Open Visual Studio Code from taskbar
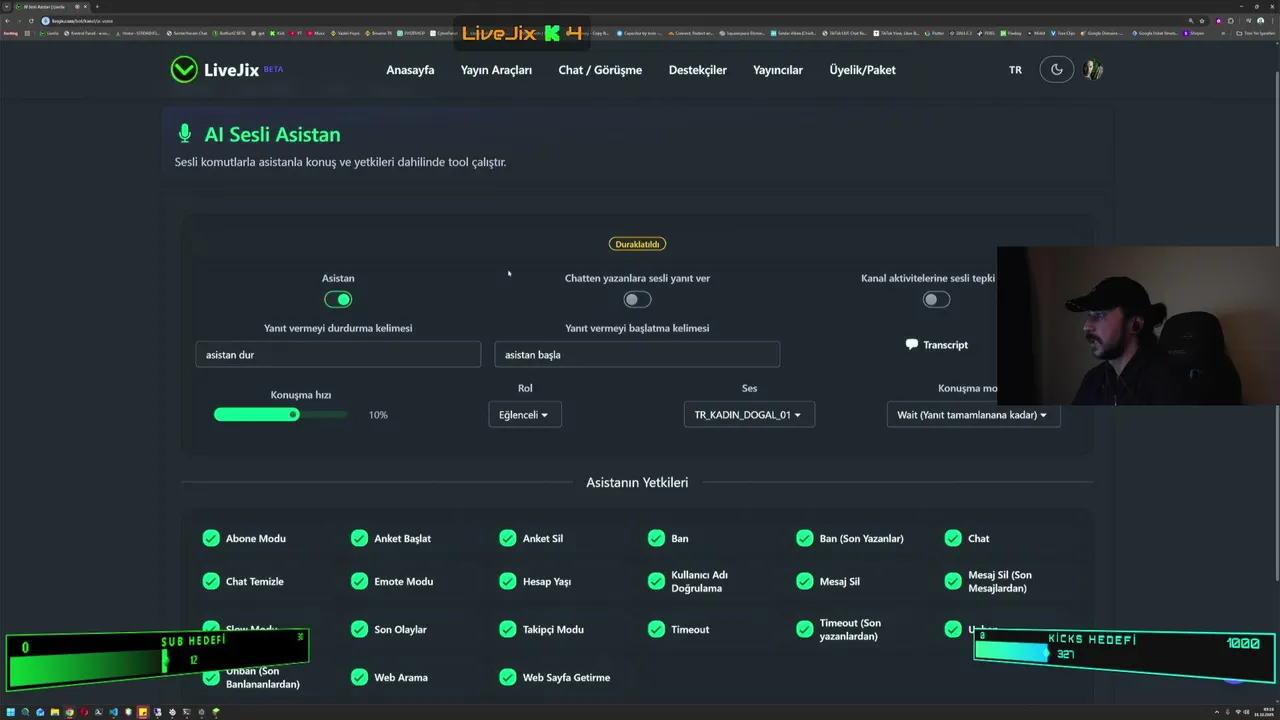This screenshot has width=1280, height=720. (114, 712)
